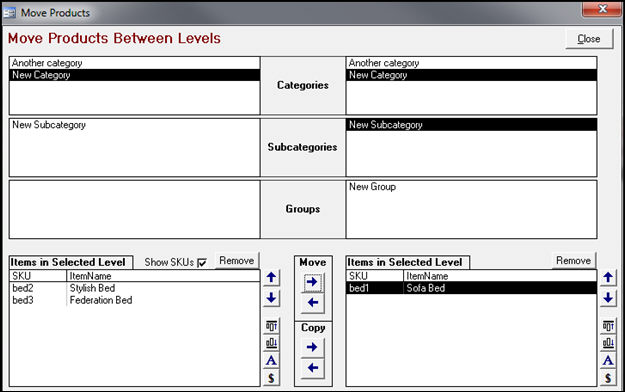The height and width of the screenshot is (392, 625).
Task: Click Remove above the left items list
Action: click(237, 261)
